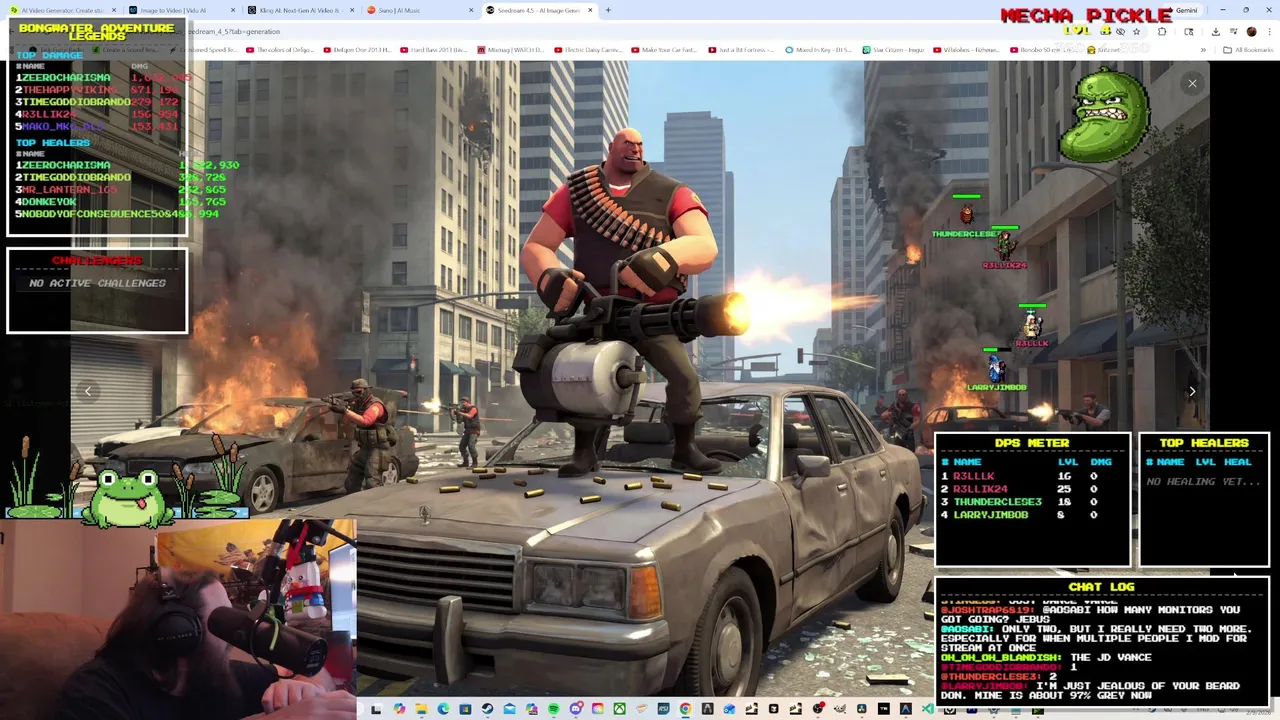
Task: Switch to Chrome on taskbar
Action: point(685,709)
